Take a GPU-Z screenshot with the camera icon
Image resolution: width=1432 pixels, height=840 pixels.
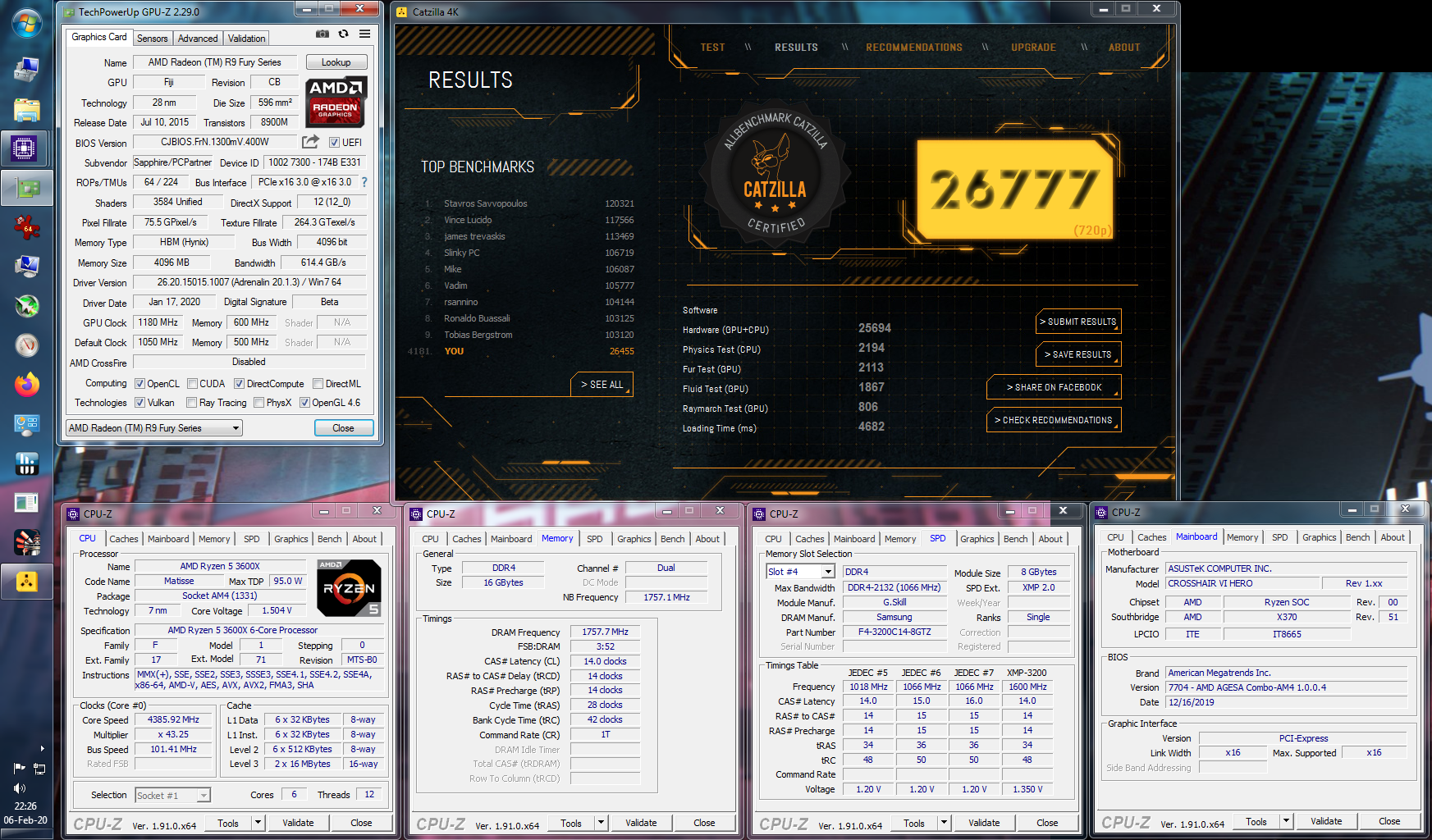click(323, 34)
